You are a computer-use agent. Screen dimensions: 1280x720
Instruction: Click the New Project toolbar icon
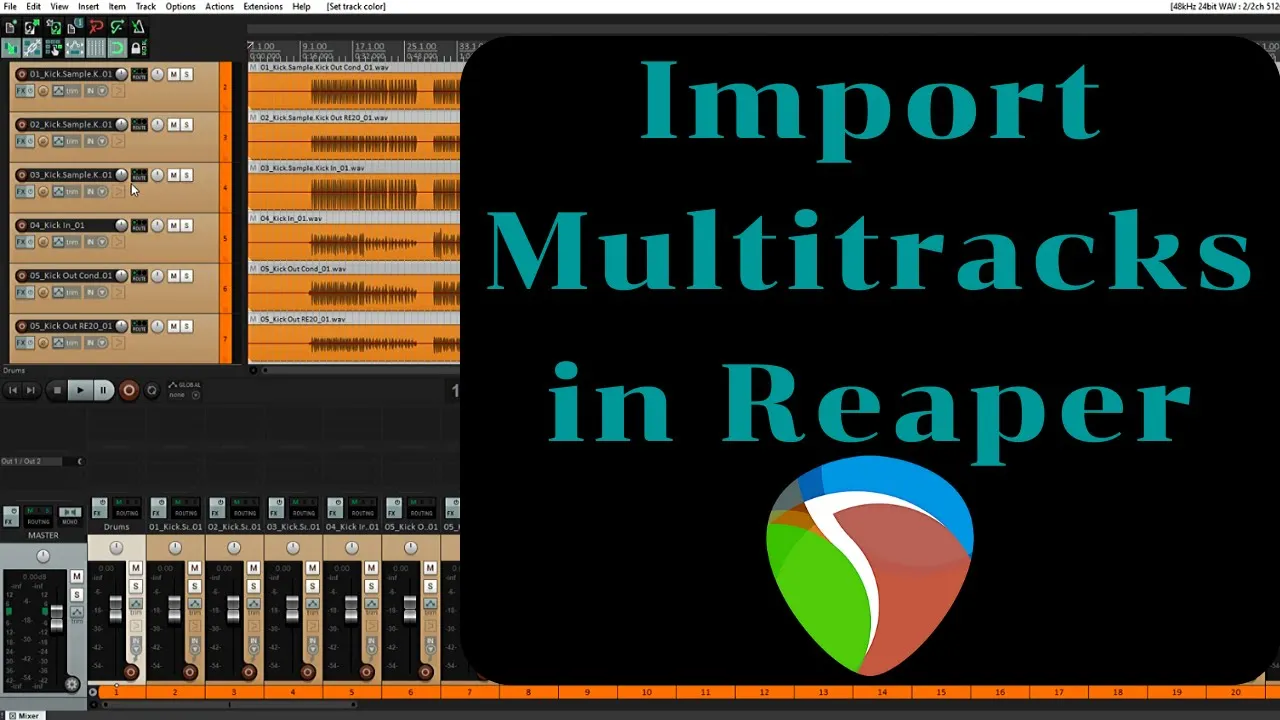pos(10,28)
